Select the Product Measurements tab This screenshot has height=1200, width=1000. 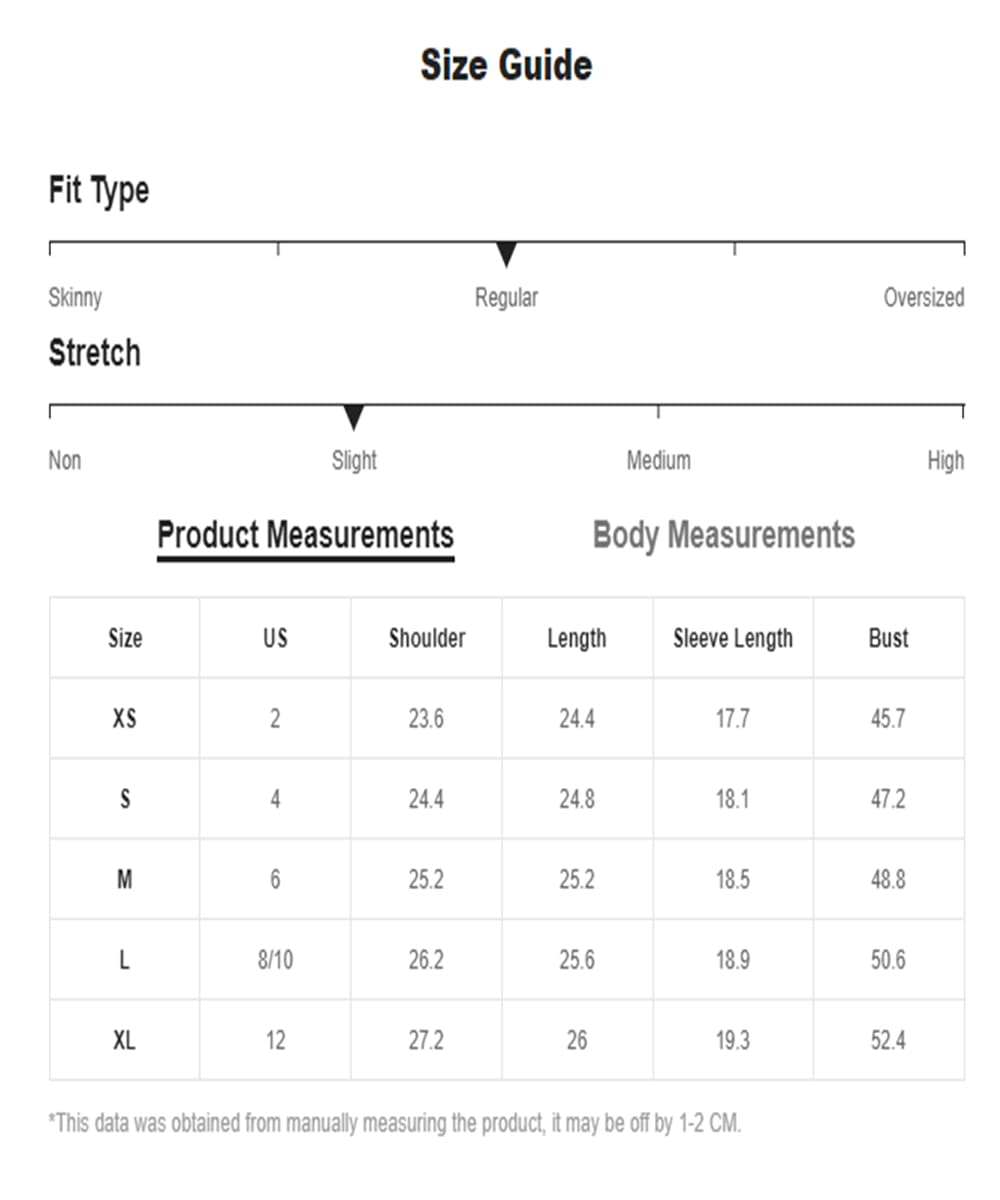click(x=306, y=536)
